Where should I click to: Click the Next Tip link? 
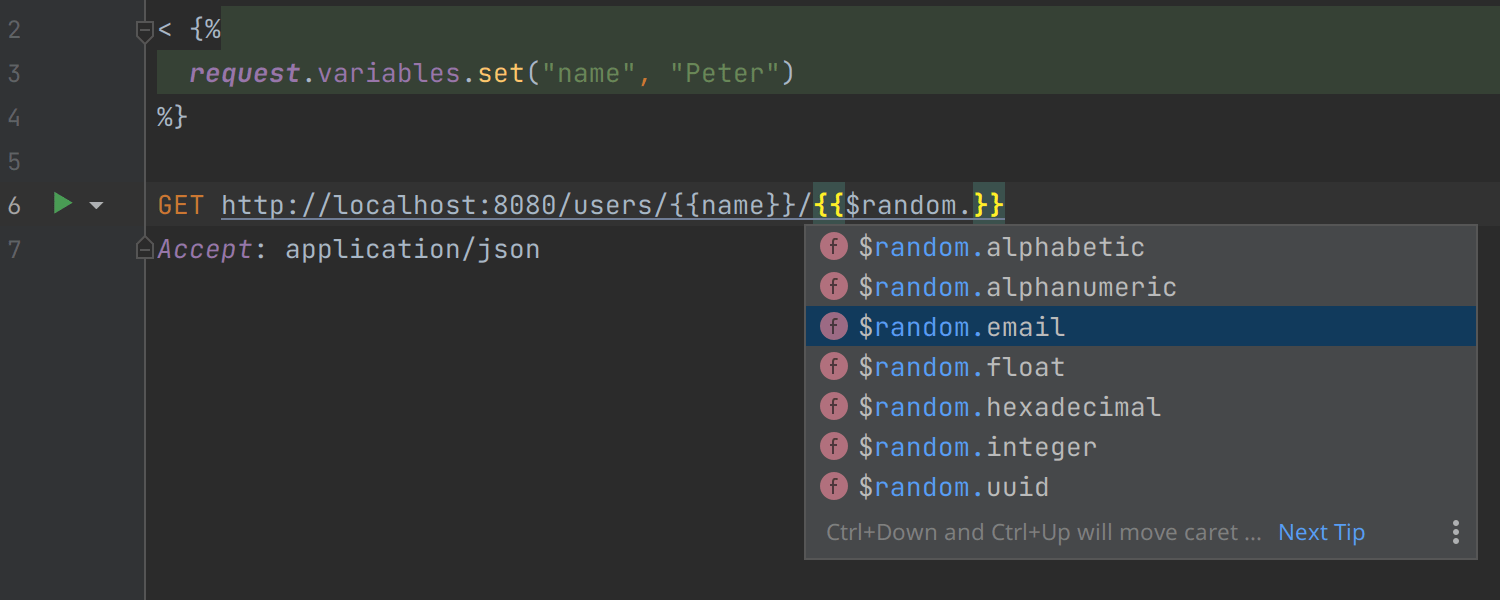click(x=1321, y=532)
